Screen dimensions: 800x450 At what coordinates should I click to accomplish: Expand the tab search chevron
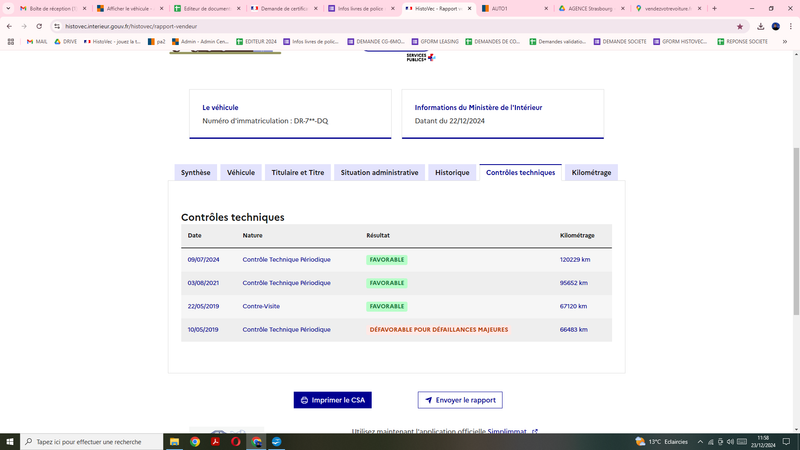coord(8,9)
